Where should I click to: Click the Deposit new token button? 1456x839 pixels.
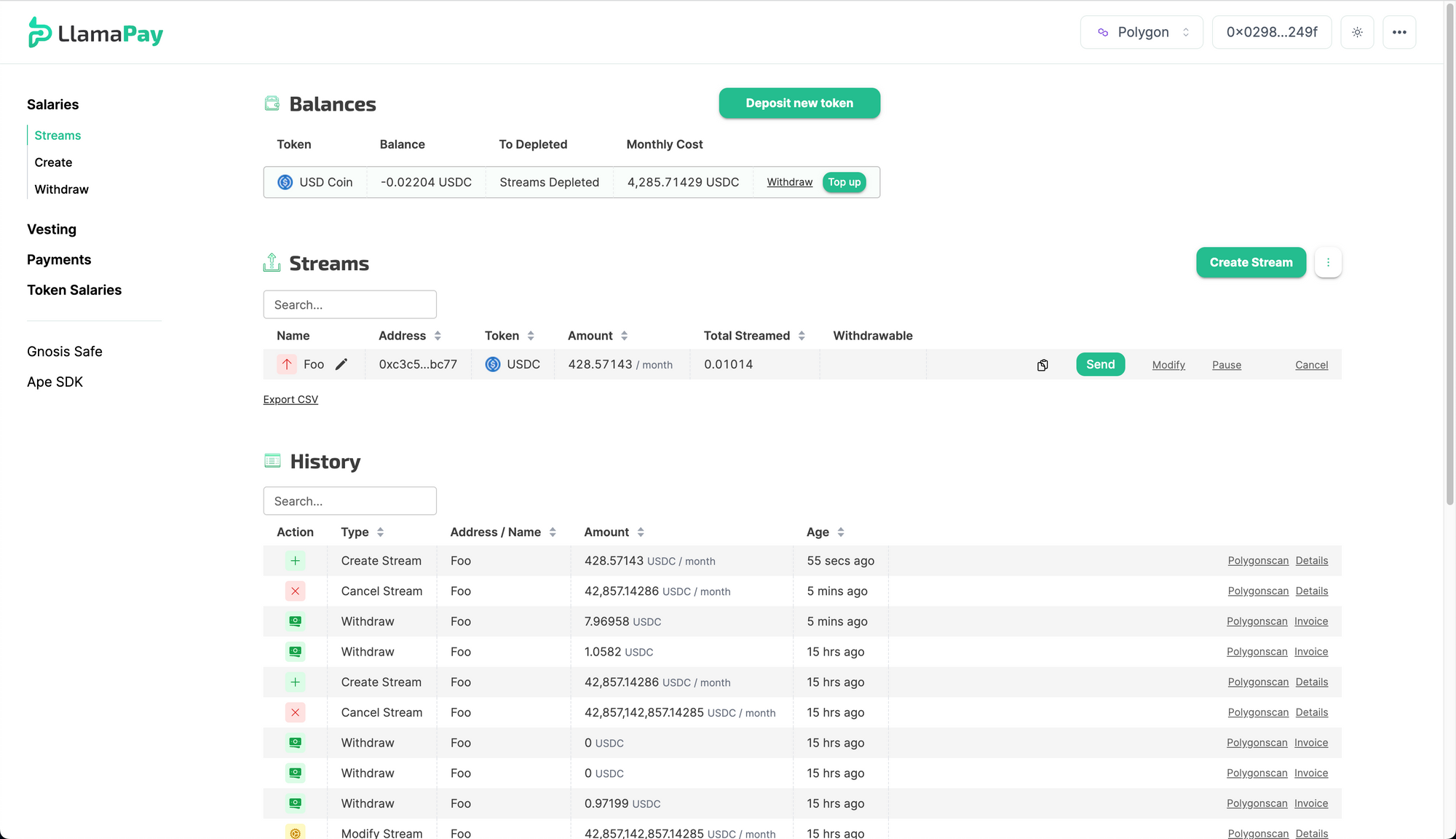pos(799,103)
